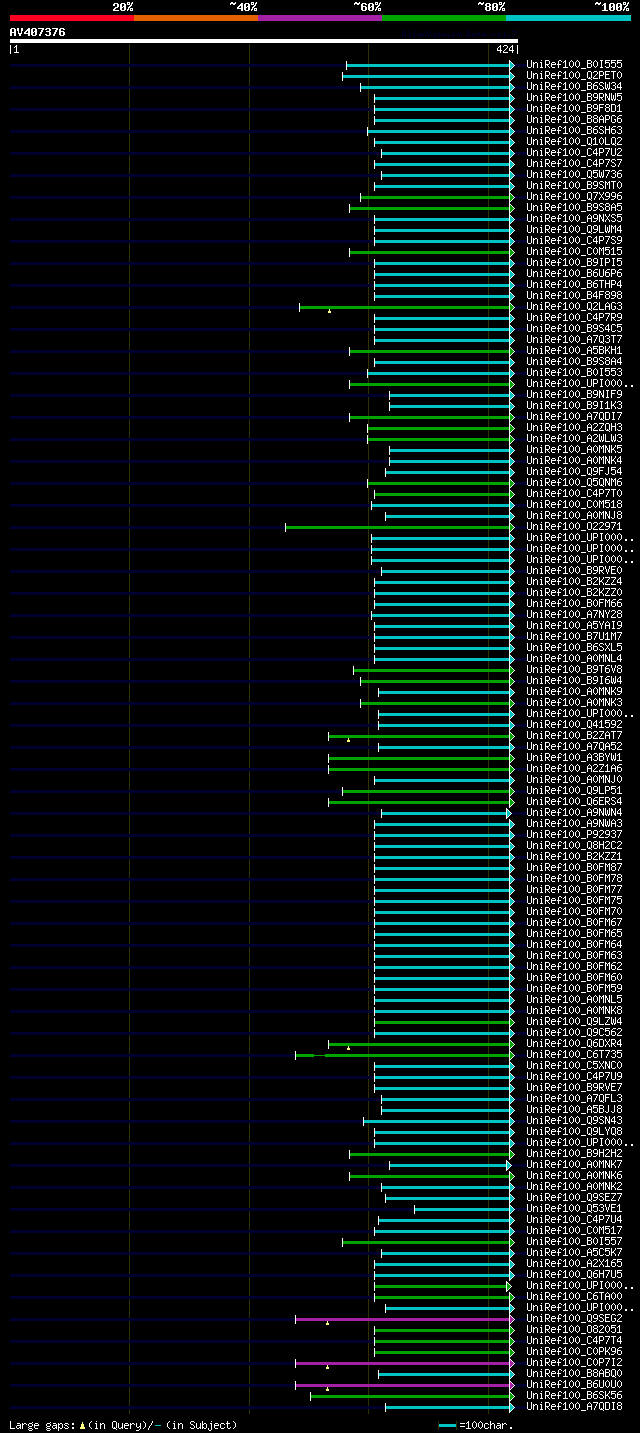The height and width of the screenshot is (1433, 640).
Task: Open the query sequence AV407376 title
Action: pyautogui.click(x=38, y=32)
